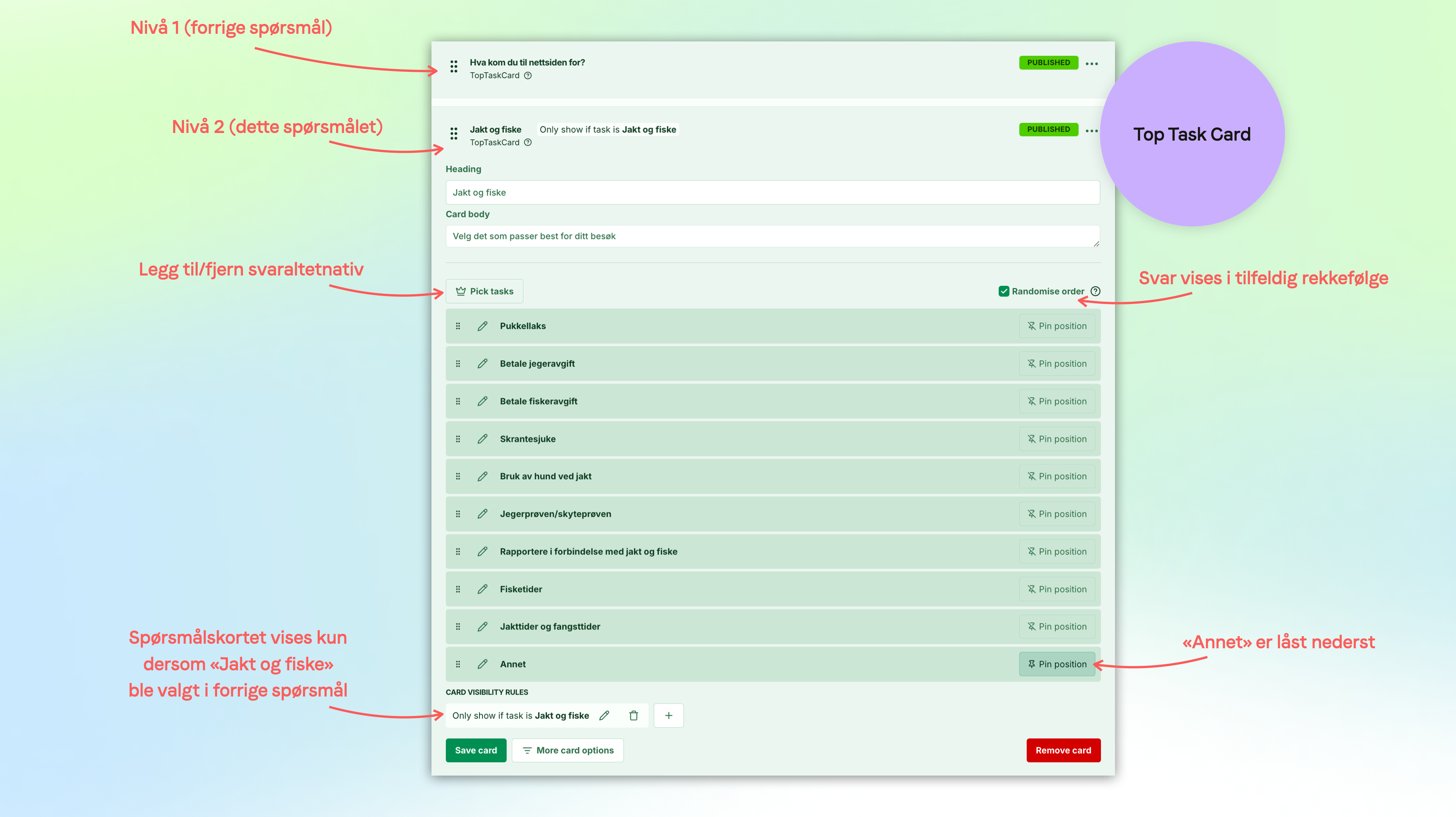Click the Betale fiskeravgift task name
Image resolution: width=1456 pixels, height=817 pixels.
tap(539, 401)
